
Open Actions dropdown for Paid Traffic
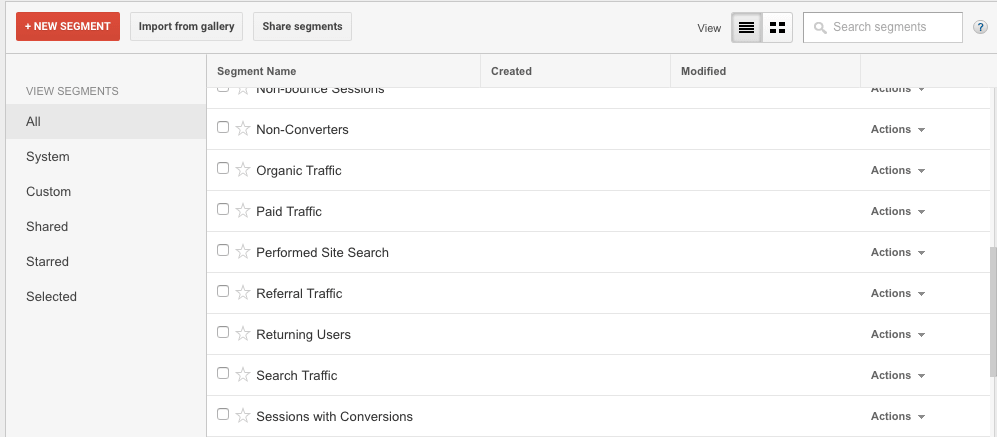[898, 211]
